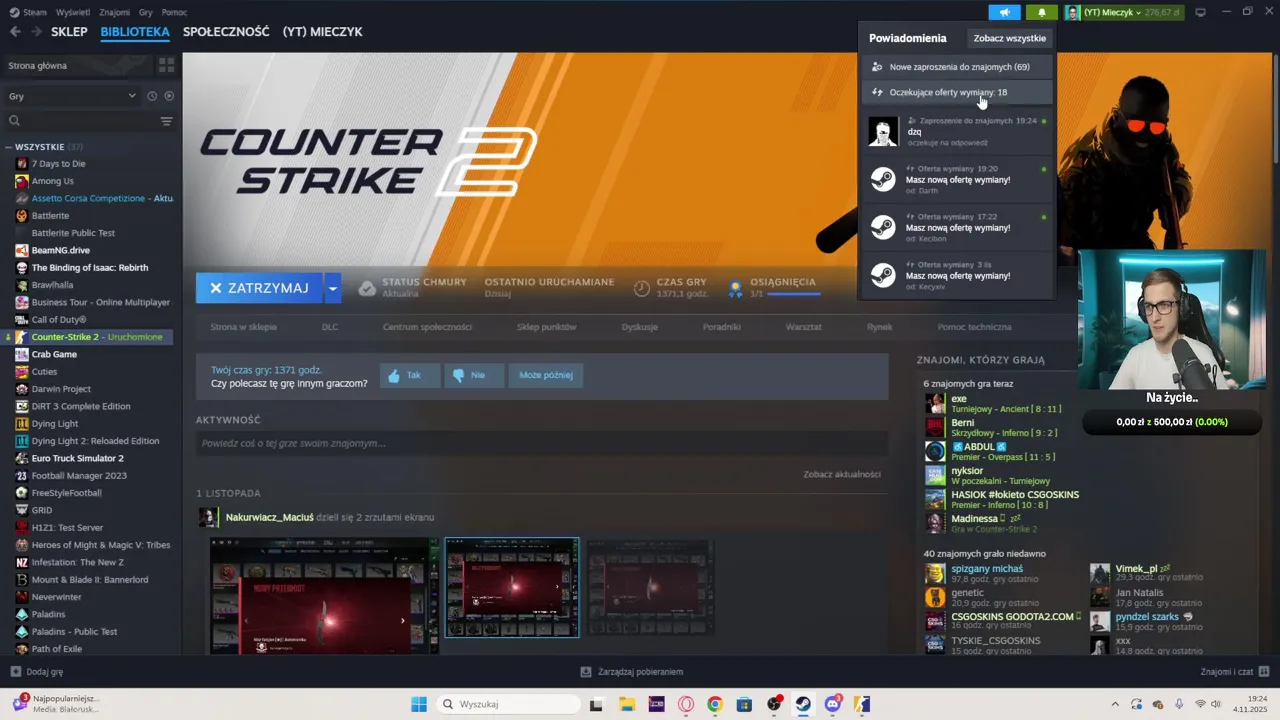Show only ready-to-play games icon
This screenshot has width=1280, height=720.
tap(169, 96)
